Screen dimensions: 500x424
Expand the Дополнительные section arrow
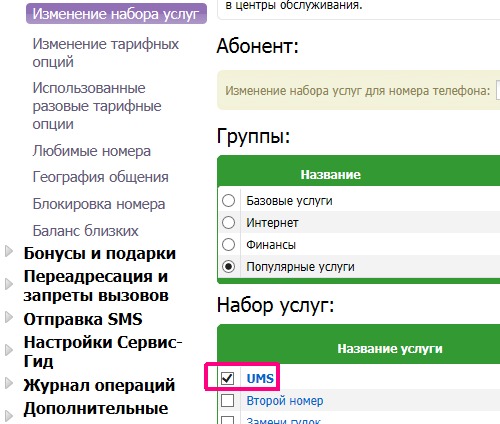pyautogui.click(x=9, y=416)
